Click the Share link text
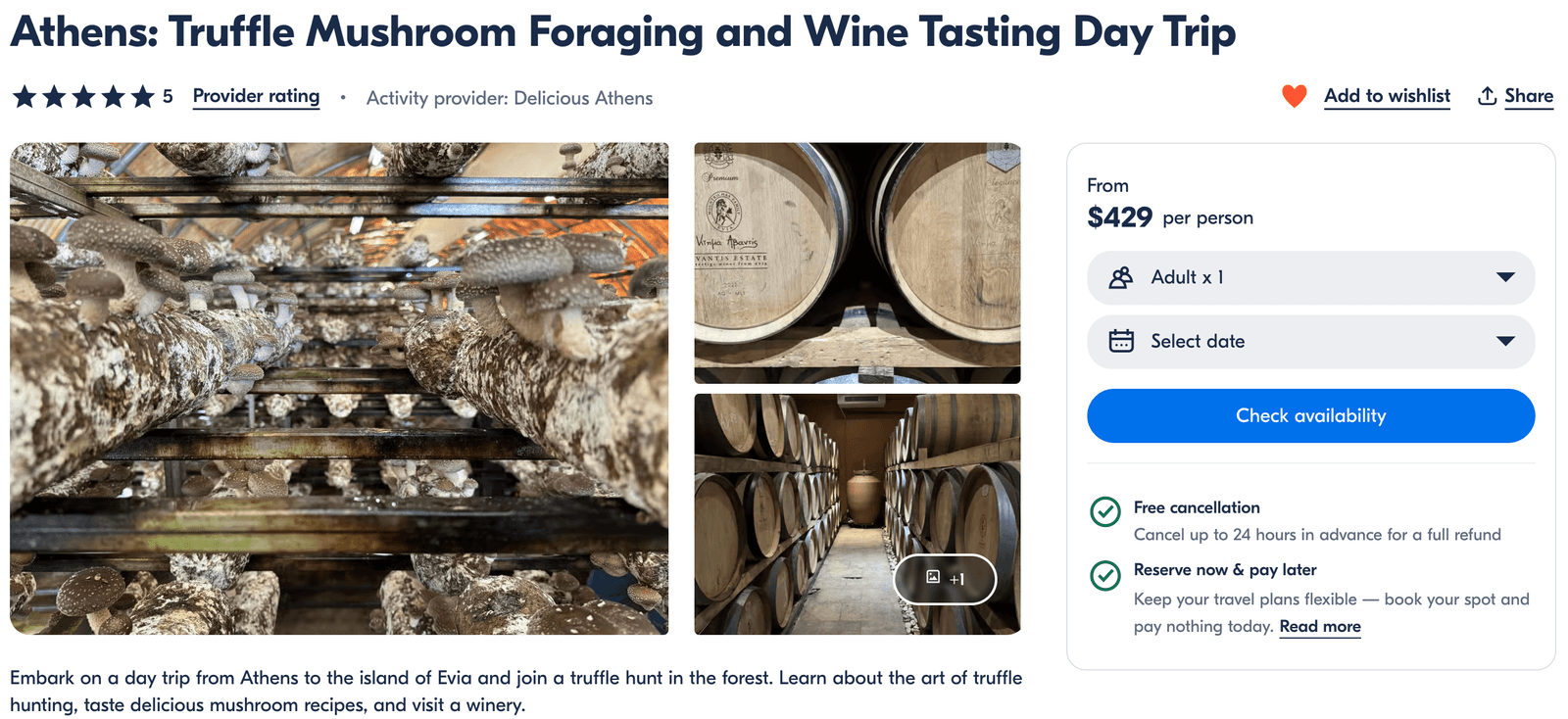Screen dimensions: 1568x719 pyautogui.click(x=1528, y=96)
